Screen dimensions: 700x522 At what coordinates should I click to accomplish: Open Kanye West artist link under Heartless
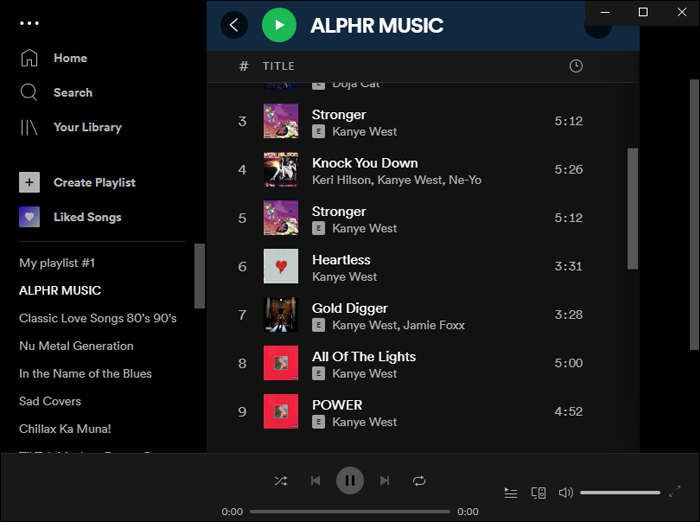pos(344,277)
